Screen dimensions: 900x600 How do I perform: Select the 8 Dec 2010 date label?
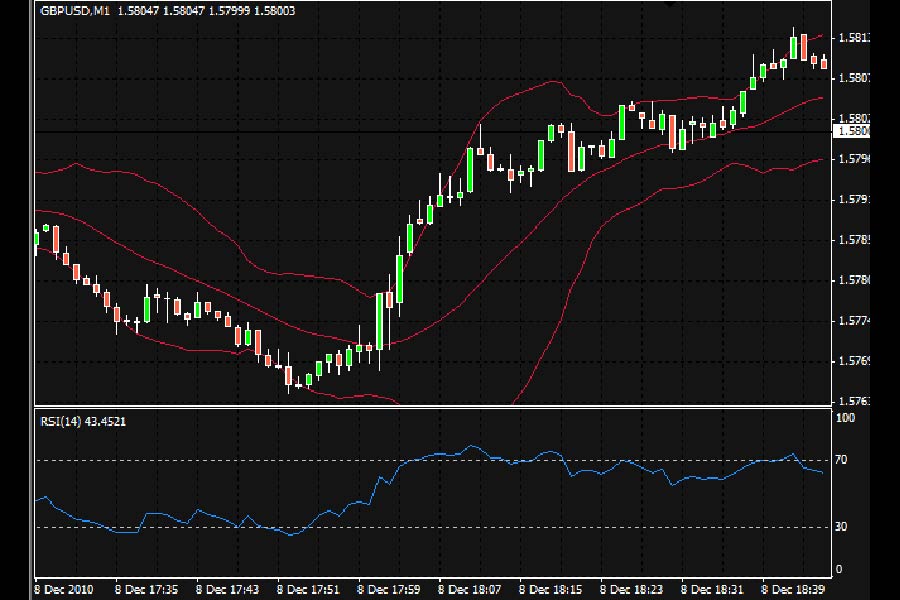pos(64,590)
